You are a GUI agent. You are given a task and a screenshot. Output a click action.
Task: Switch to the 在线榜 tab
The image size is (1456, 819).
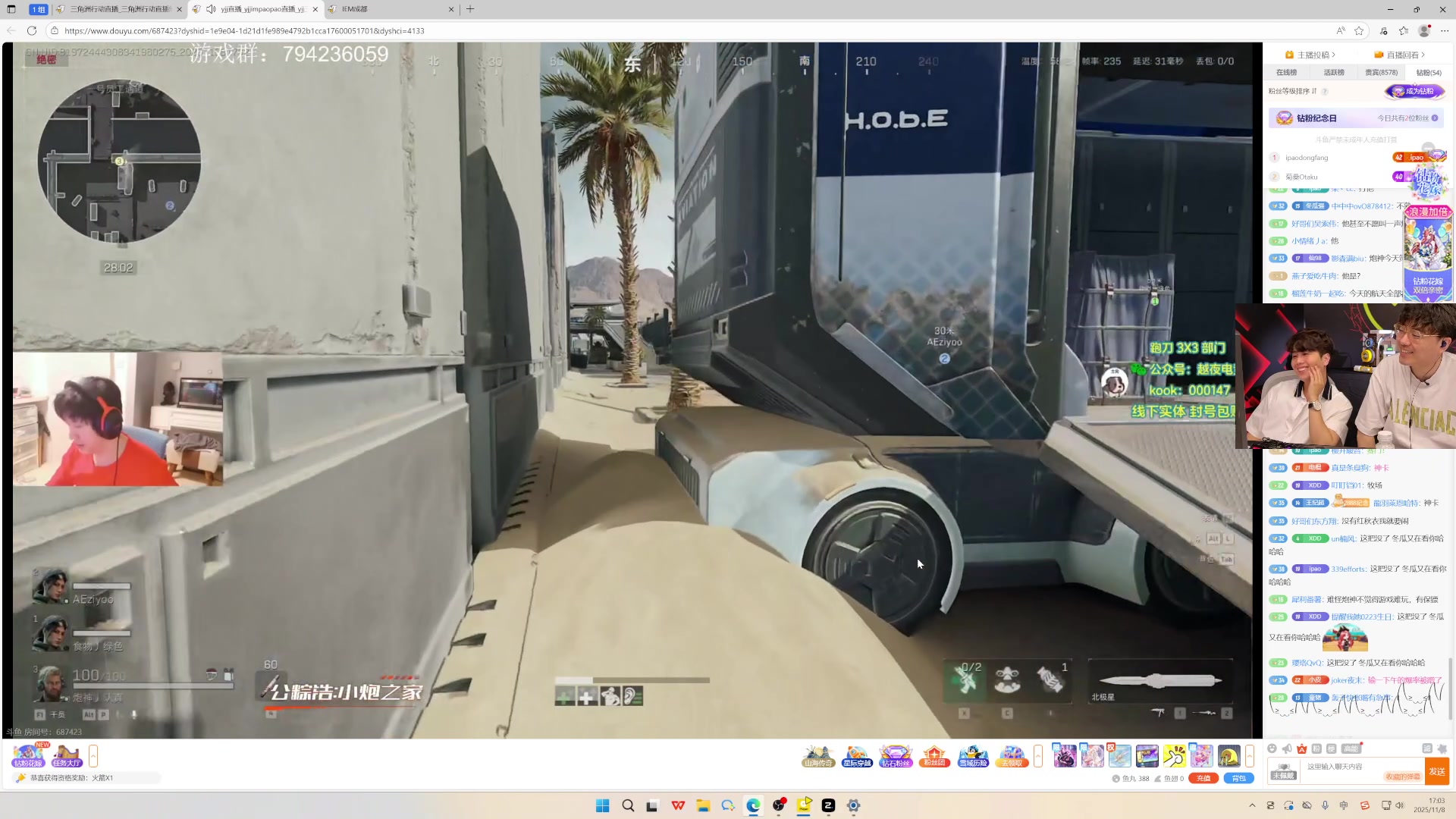pyautogui.click(x=1286, y=73)
